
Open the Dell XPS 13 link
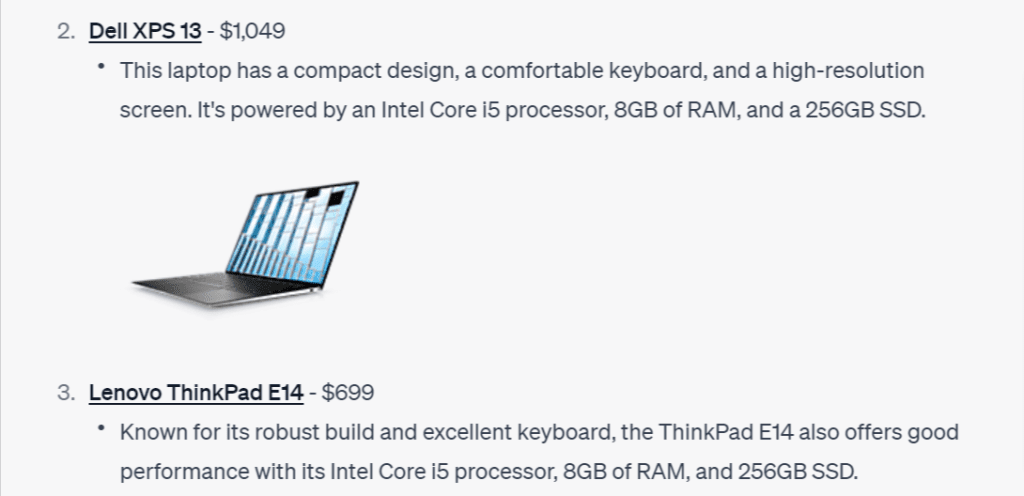145,31
